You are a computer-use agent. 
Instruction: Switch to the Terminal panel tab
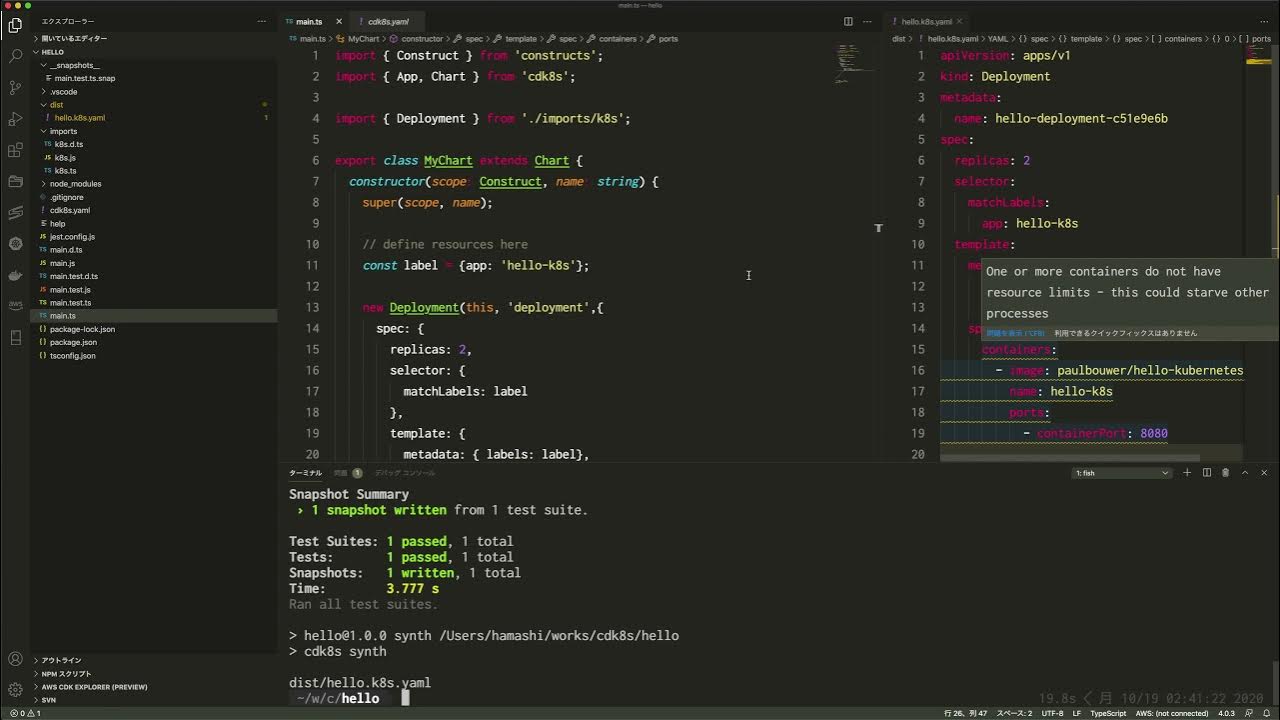click(x=305, y=473)
